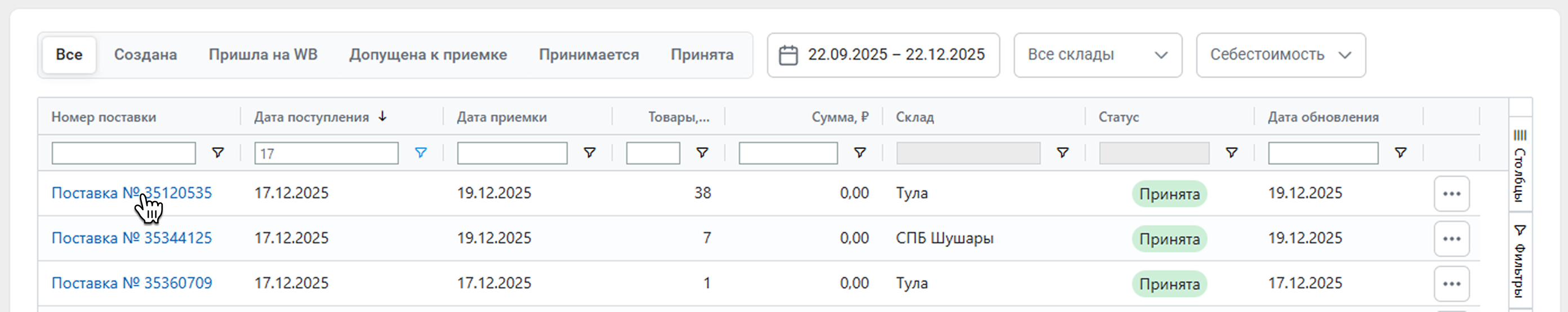This screenshot has height=312, width=1568.
Task: Select the Принята status tab
Action: [x=701, y=55]
